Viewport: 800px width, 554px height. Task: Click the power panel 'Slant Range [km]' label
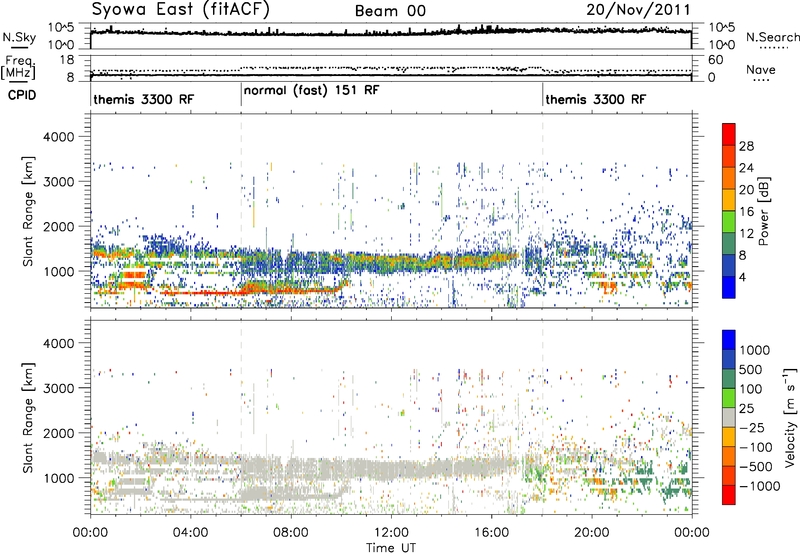click(x=28, y=211)
